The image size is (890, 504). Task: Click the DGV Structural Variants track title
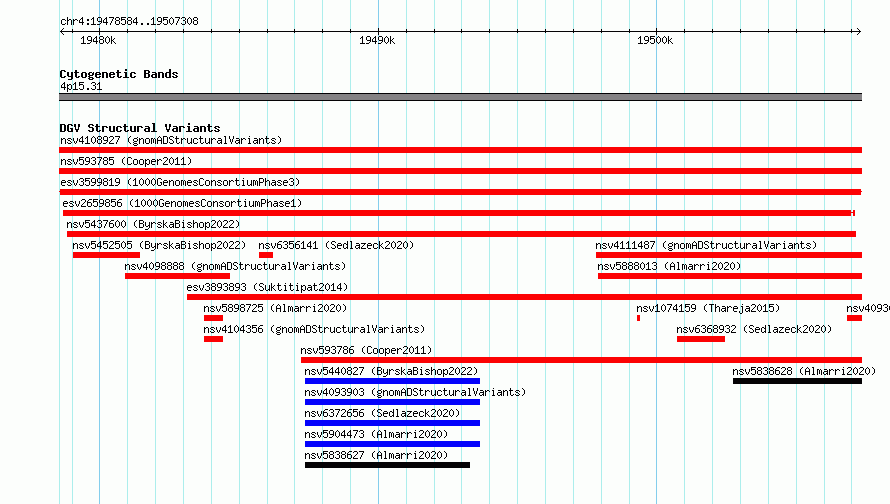pyautogui.click(x=140, y=128)
